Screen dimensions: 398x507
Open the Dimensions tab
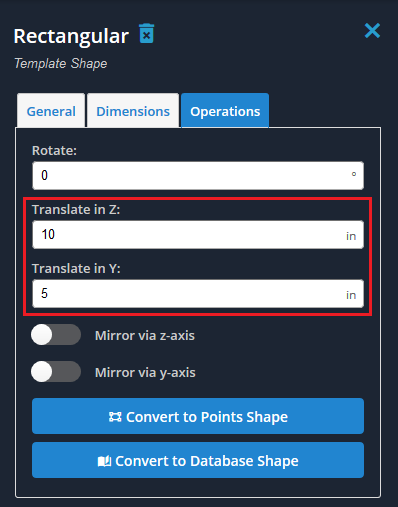[133, 111]
